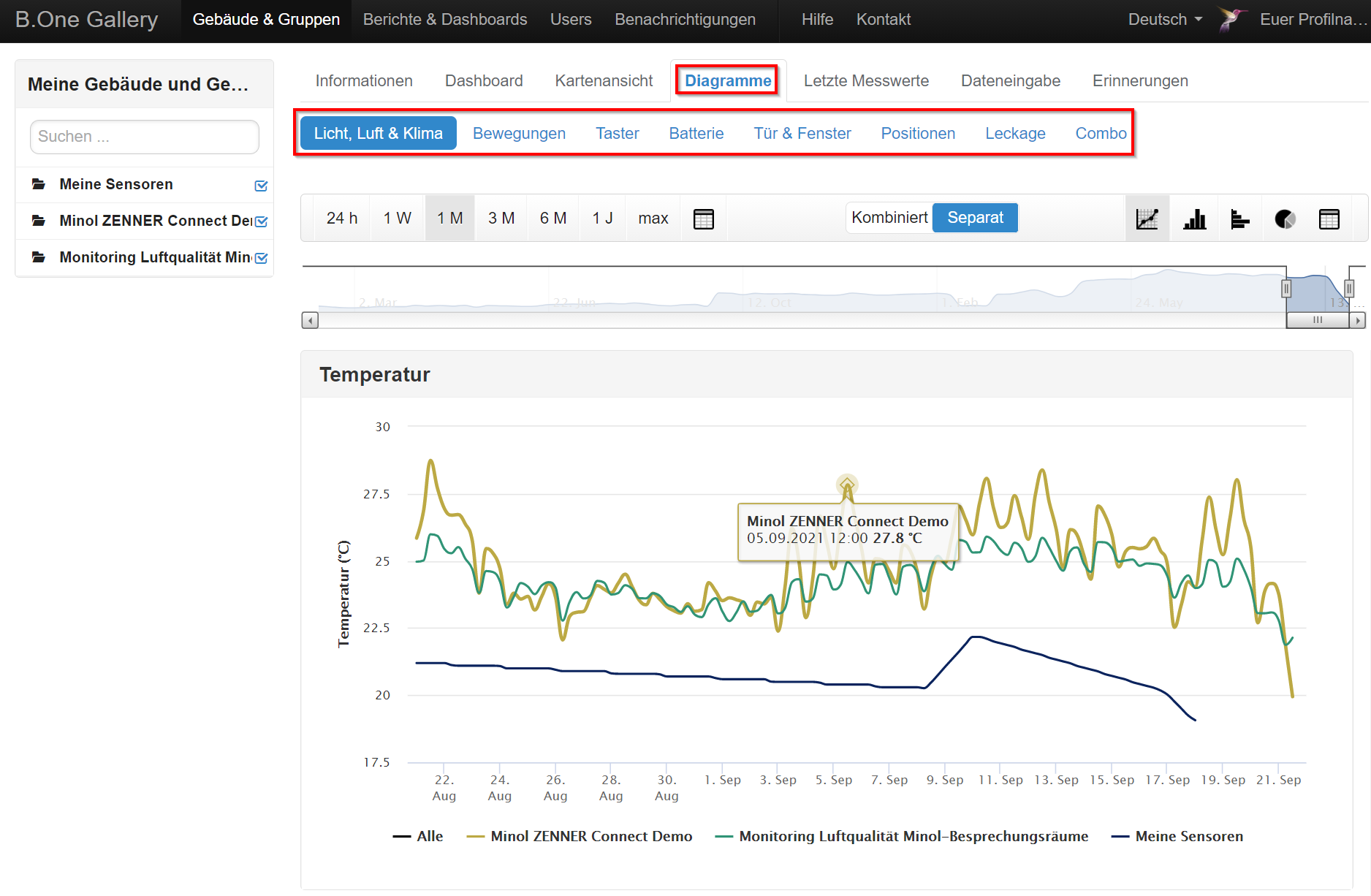Open the Dateneingabe tab
Screen dimensions: 1371x896
coord(1011,81)
